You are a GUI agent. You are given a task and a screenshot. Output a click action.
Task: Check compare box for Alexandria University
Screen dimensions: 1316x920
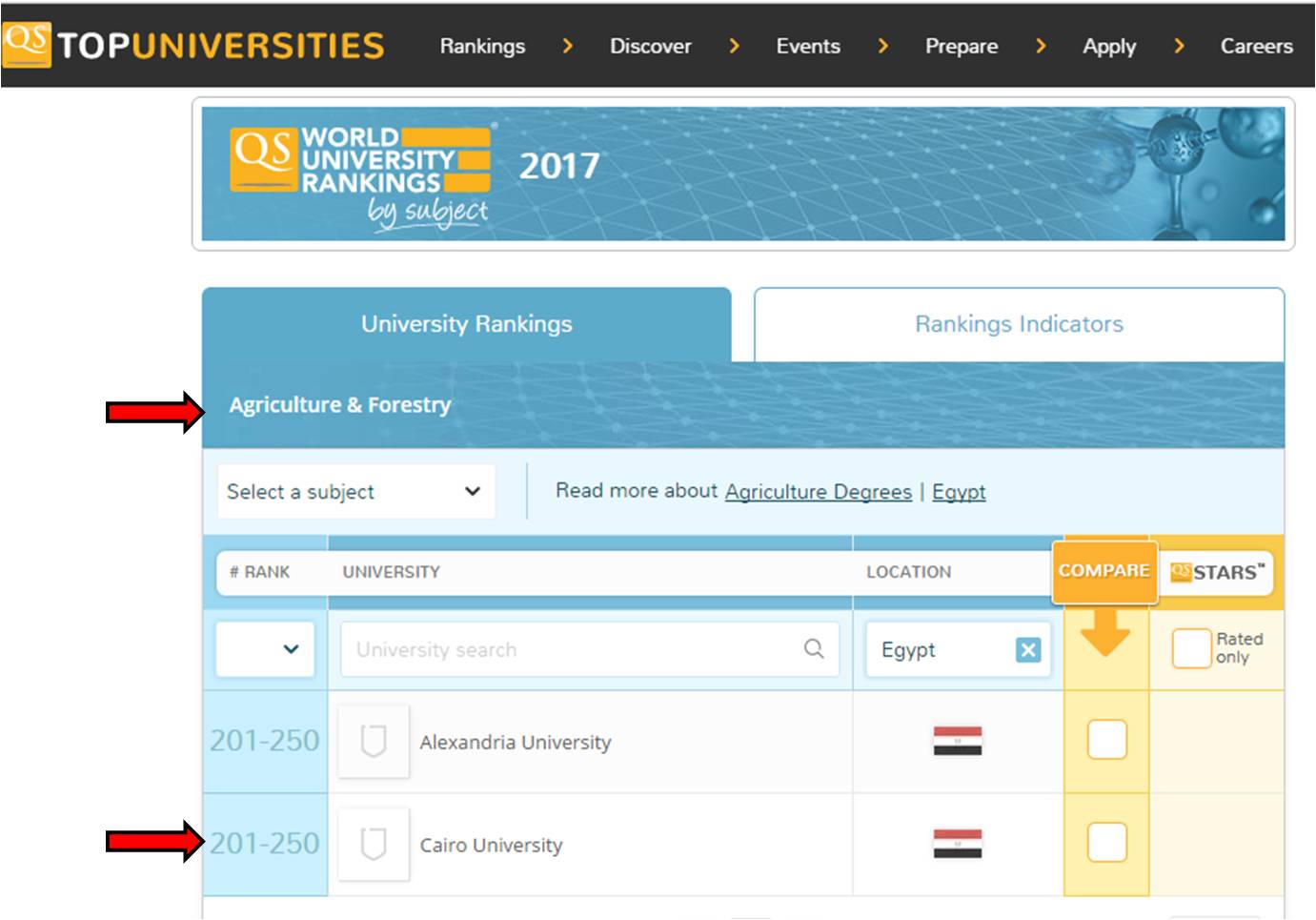[1107, 740]
